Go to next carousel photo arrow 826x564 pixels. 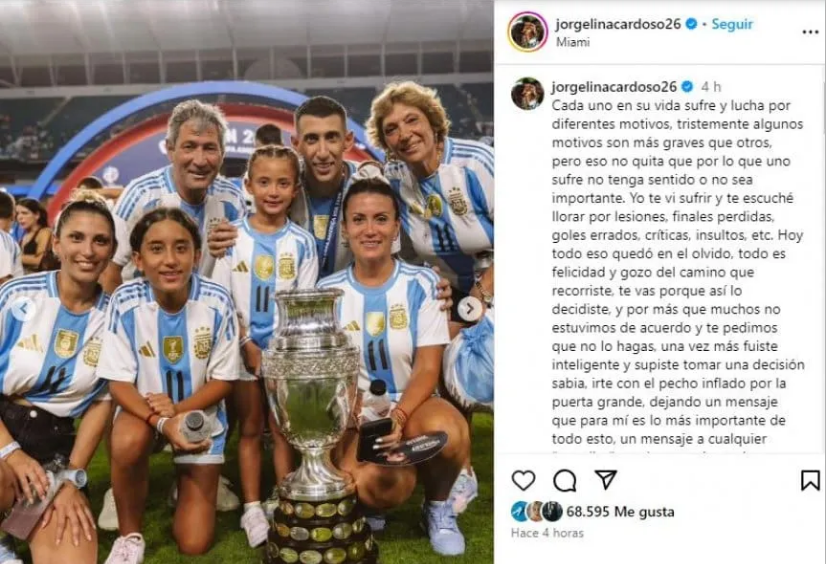click(x=469, y=309)
